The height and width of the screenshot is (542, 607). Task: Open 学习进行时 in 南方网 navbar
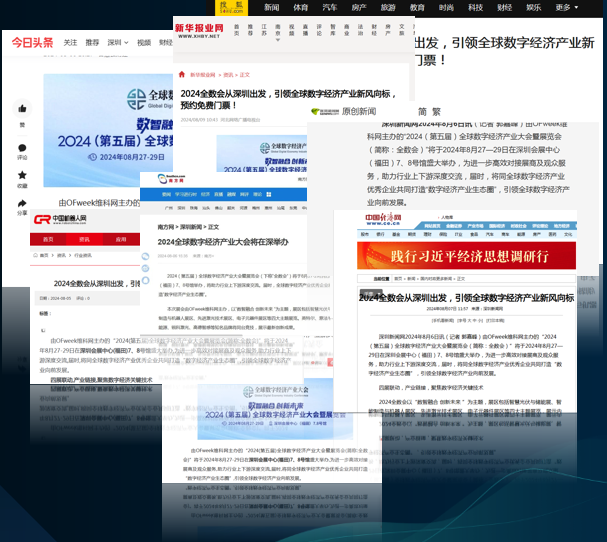pos(186,194)
